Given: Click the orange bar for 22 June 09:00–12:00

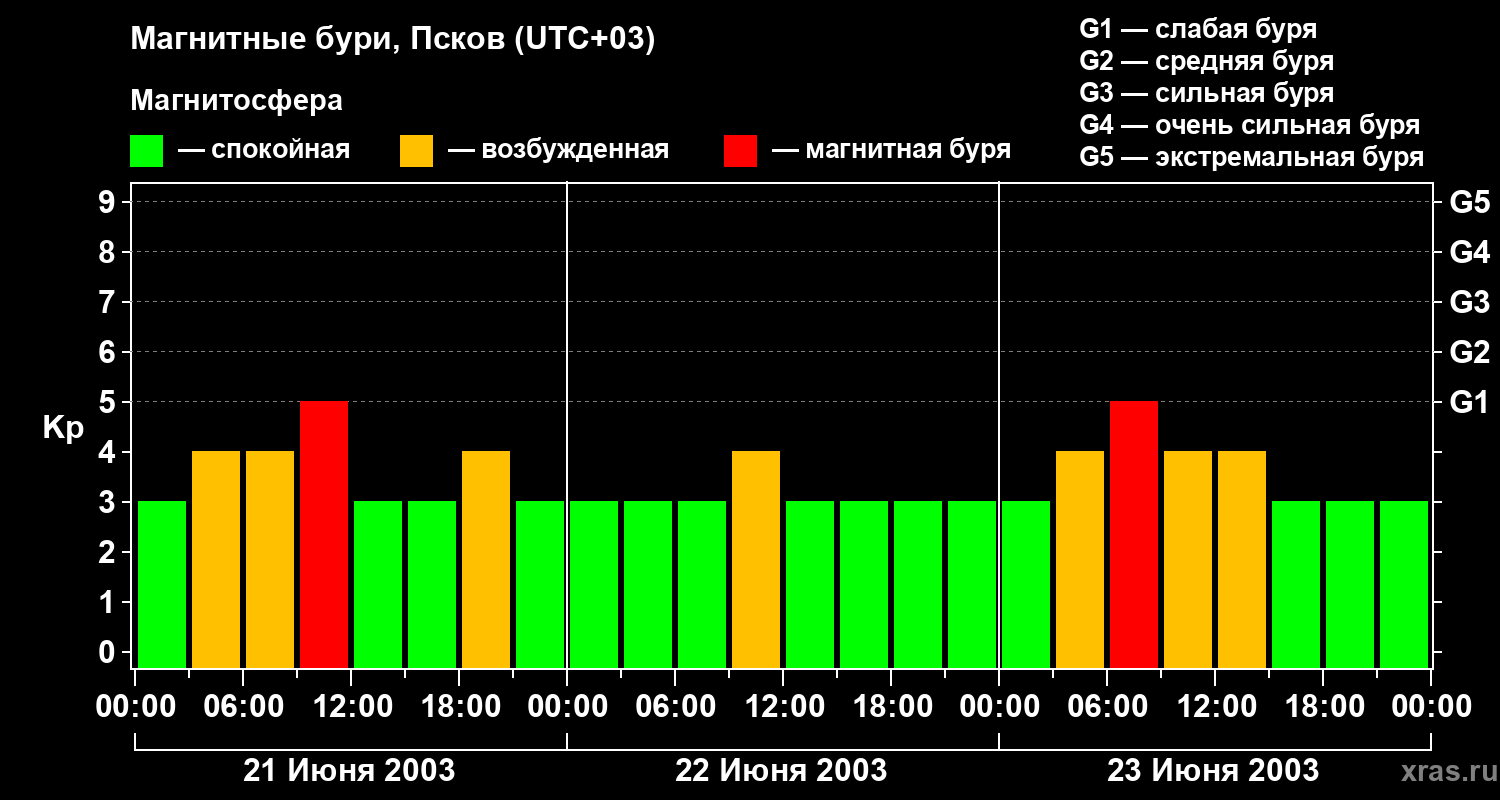Looking at the screenshot, I should point(756,559).
